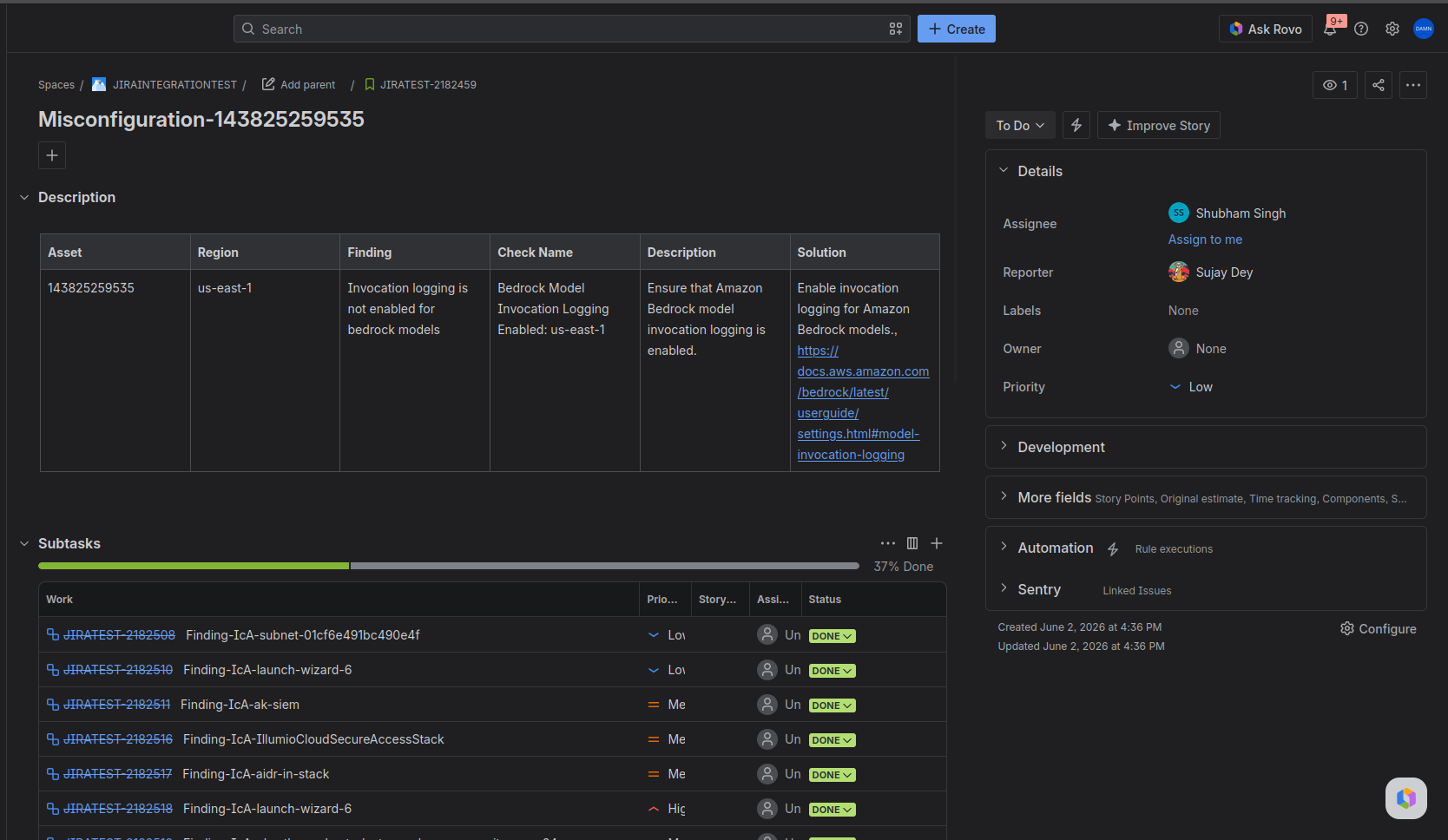This screenshot has width=1448, height=840.
Task: Click the search apps grid icon
Action: [x=896, y=29]
